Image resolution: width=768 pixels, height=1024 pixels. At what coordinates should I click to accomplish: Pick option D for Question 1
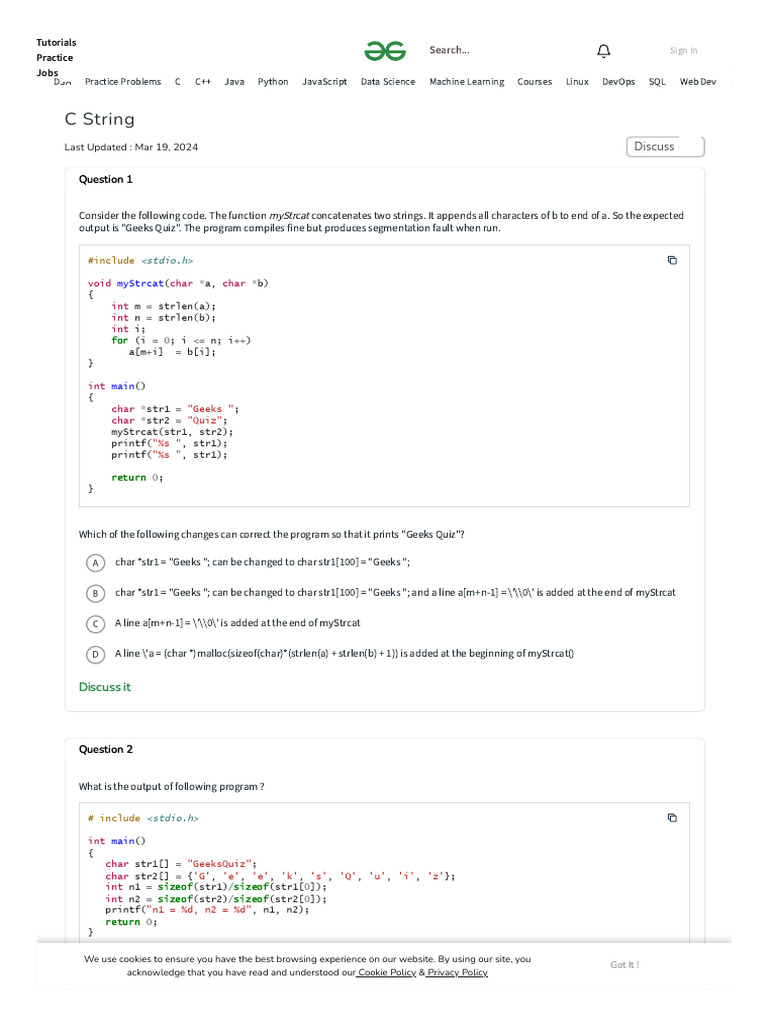click(x=95, y=654)
